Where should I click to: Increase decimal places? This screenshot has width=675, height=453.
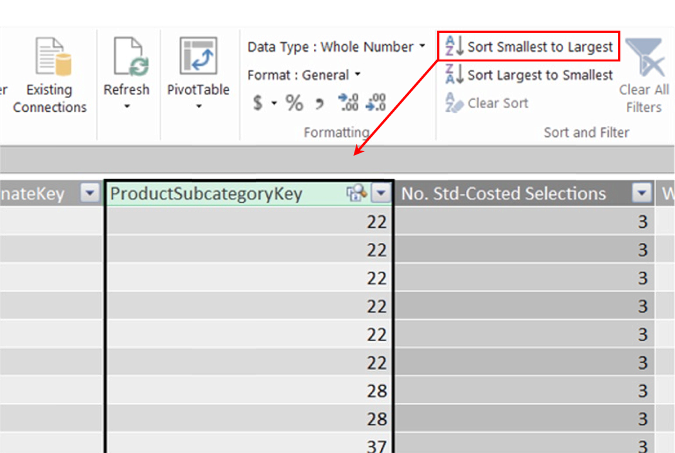pyautogui.click(x=348, y=102)
